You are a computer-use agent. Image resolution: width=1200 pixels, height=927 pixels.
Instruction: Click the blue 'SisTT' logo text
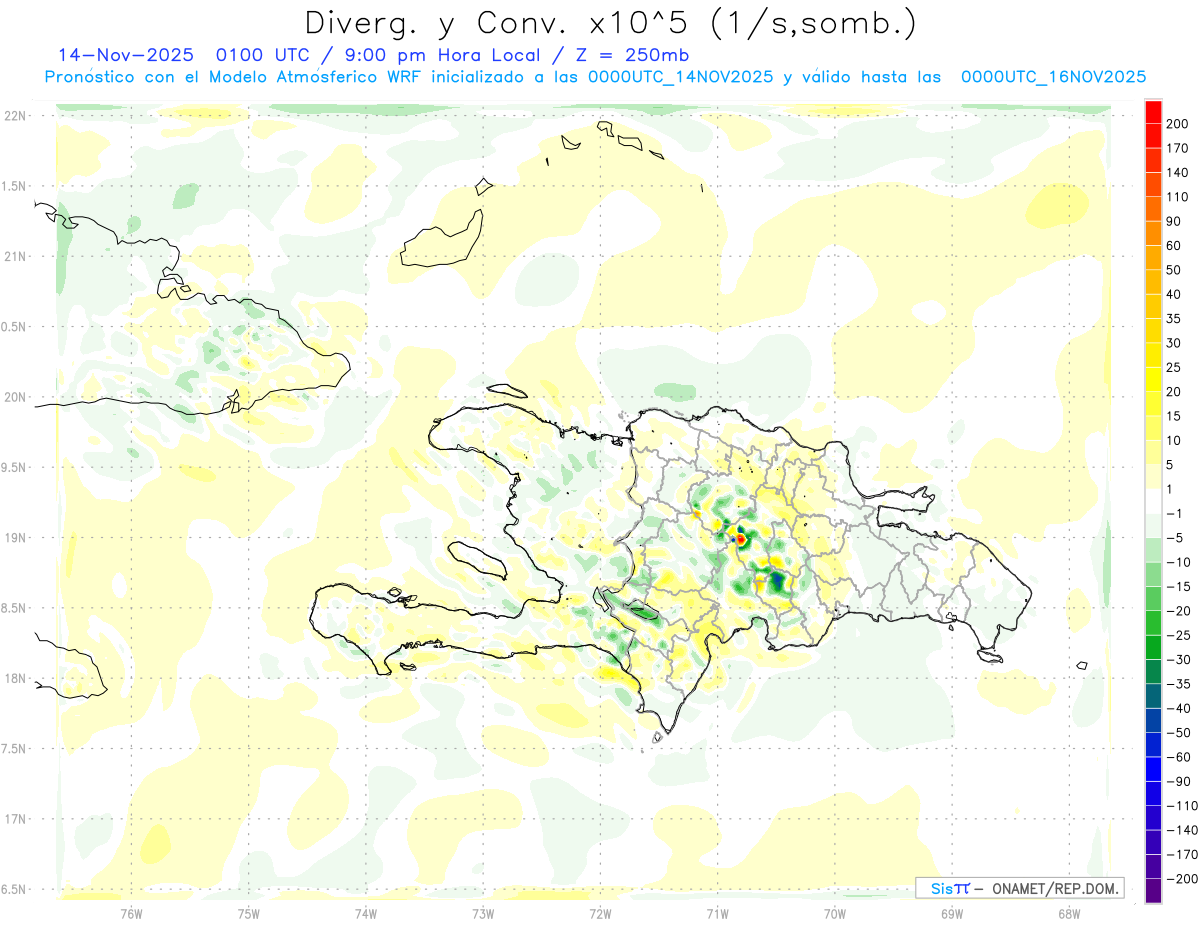[950, 888]
